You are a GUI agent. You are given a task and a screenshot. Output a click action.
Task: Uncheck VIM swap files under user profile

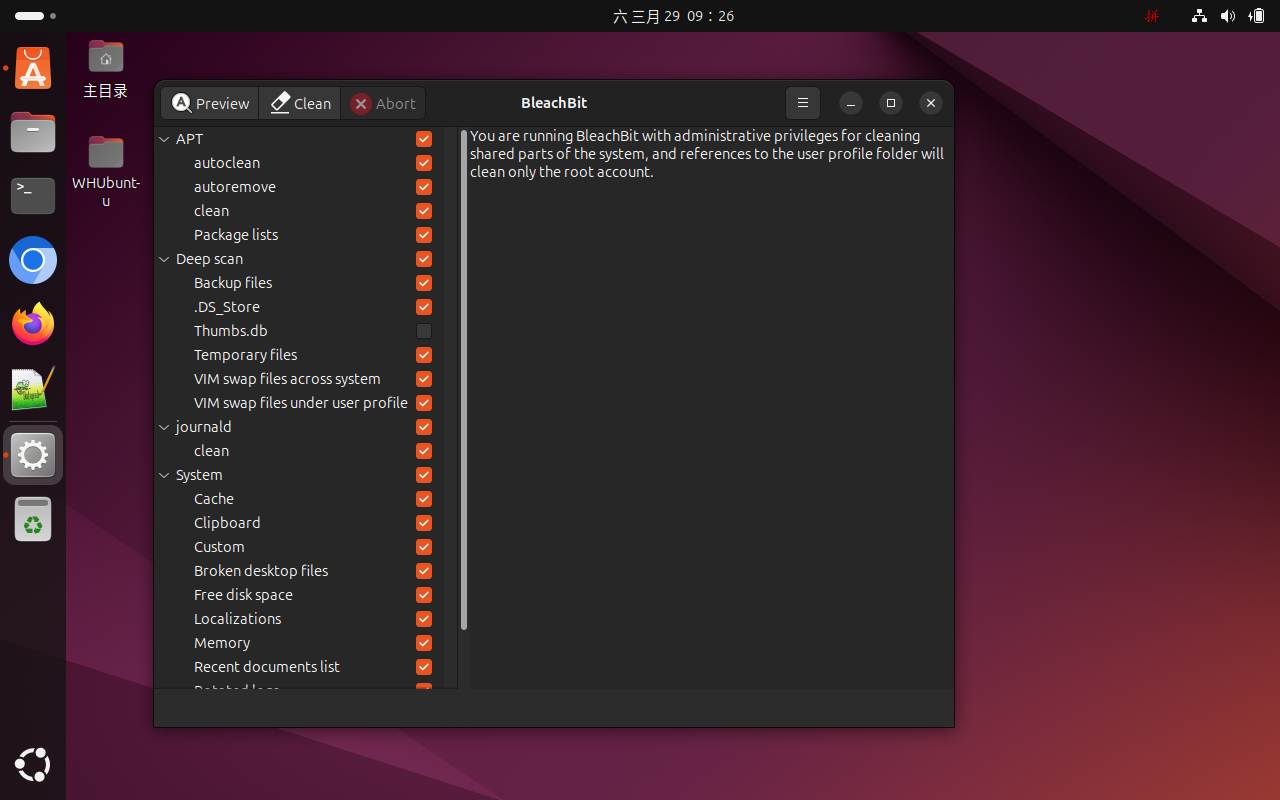pyautogui.click(x=424, y=403)
